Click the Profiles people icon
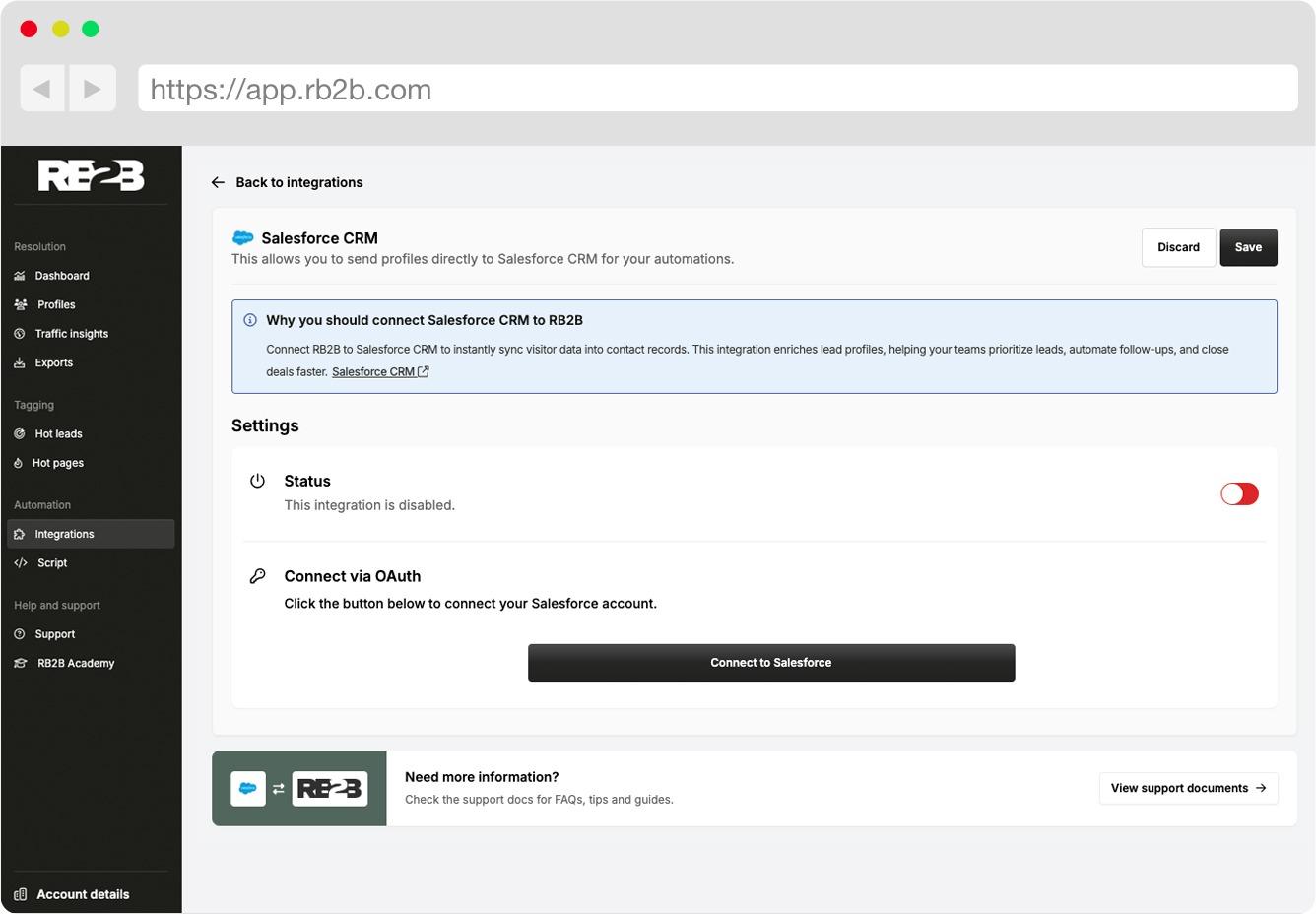 click(21, 304)
